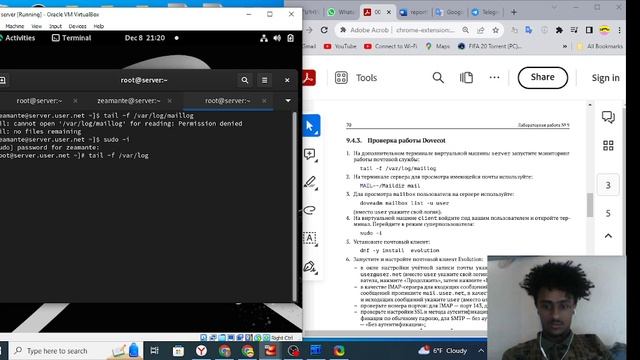Select the highlighter pen tool in Acrobat
Viewport: 640px width, 360px height.
[x=310, y=182]
